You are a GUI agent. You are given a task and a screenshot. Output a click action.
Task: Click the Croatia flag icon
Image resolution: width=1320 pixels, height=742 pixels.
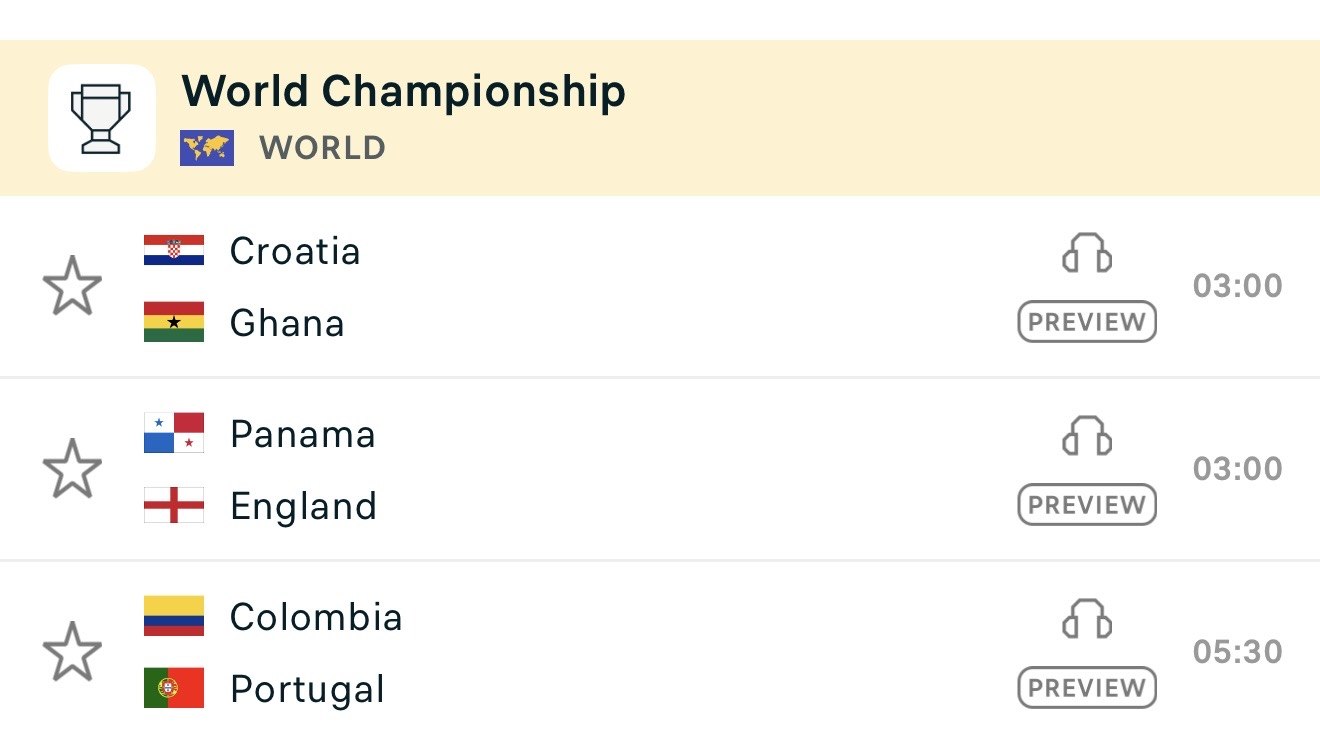(174, 250)
